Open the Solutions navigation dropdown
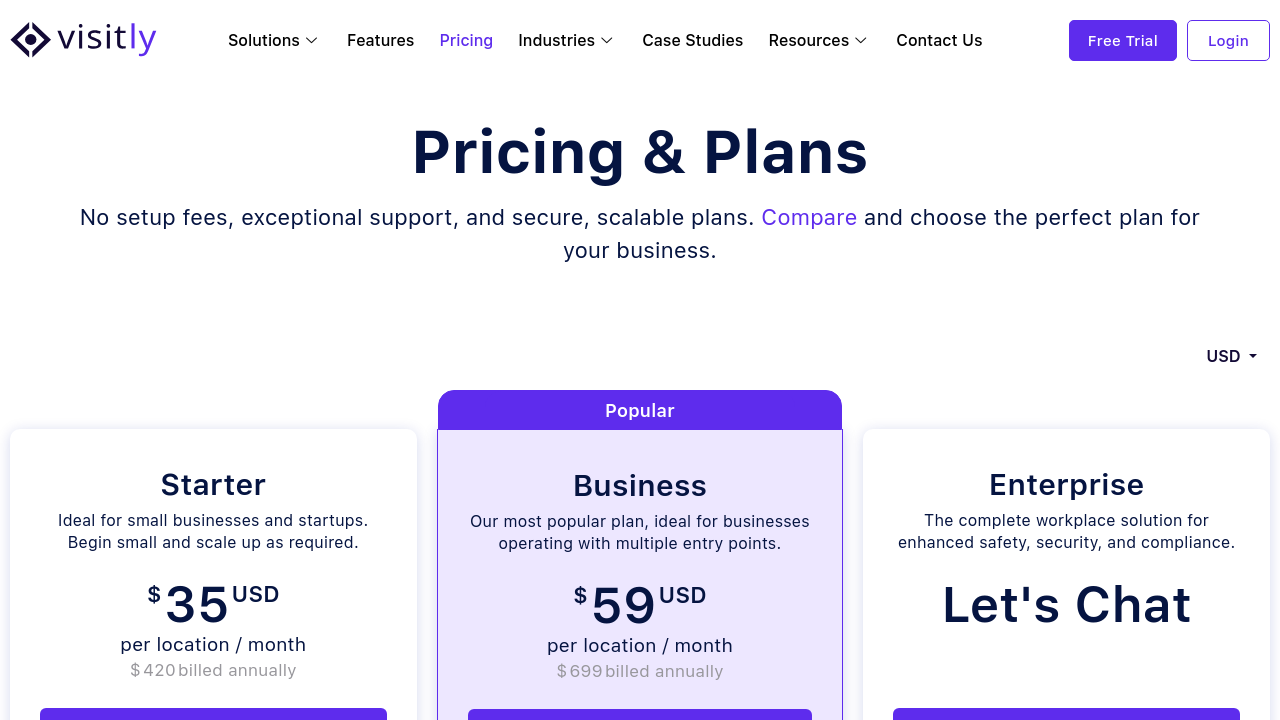The height and width of the screenshot is (720, 1280). [264, 41]
